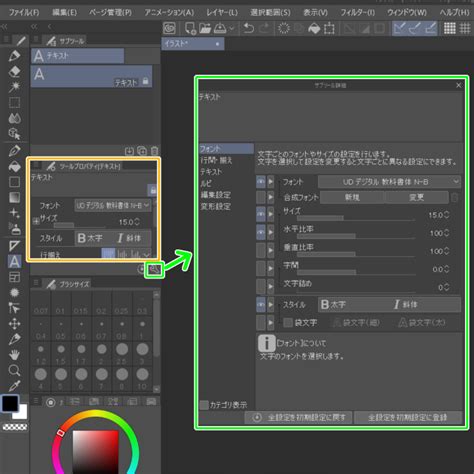
Task: Select the Zoom magnifier tool
Action: [14, 370]
